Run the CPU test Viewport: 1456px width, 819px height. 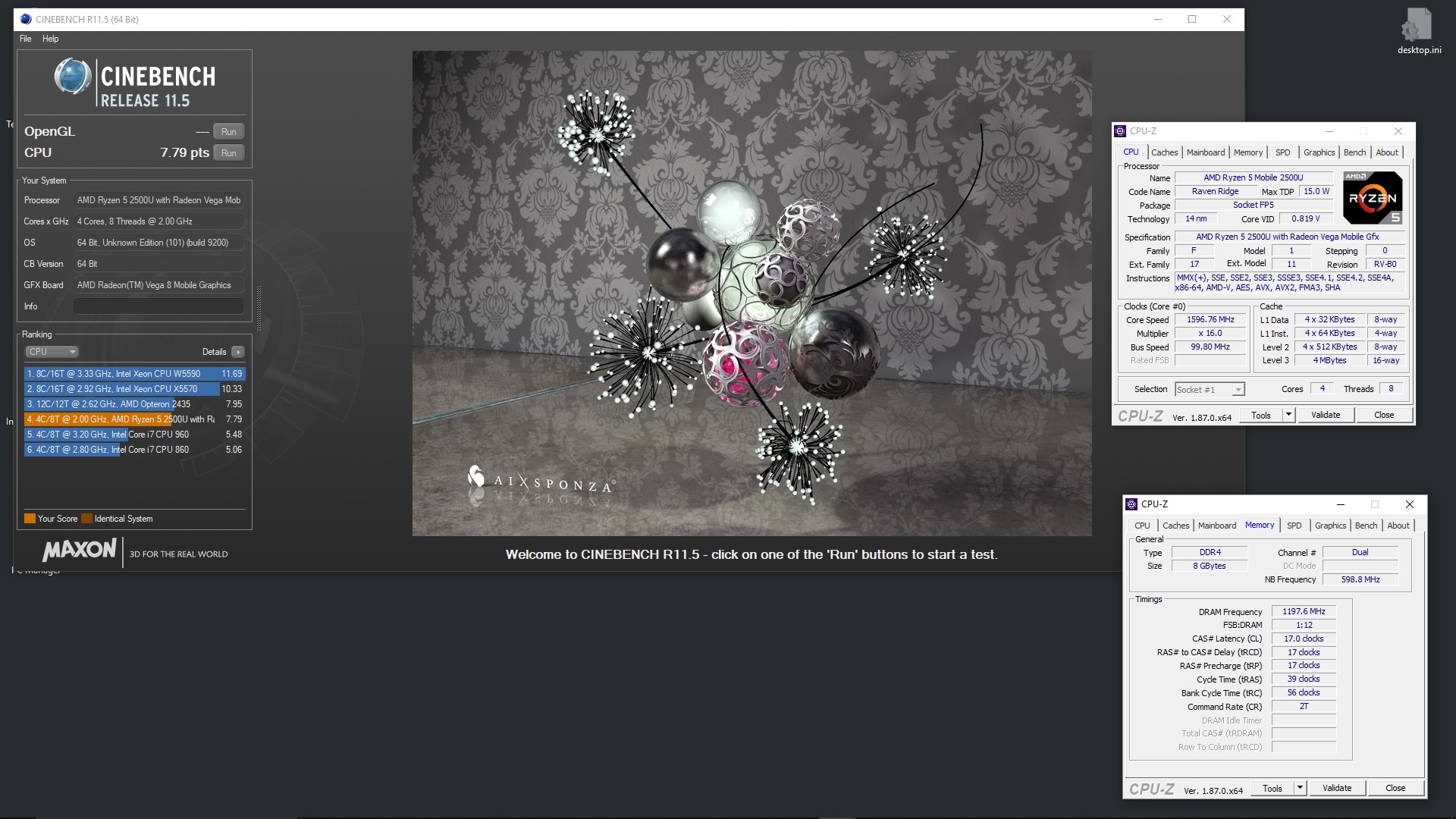pos(229,152)
